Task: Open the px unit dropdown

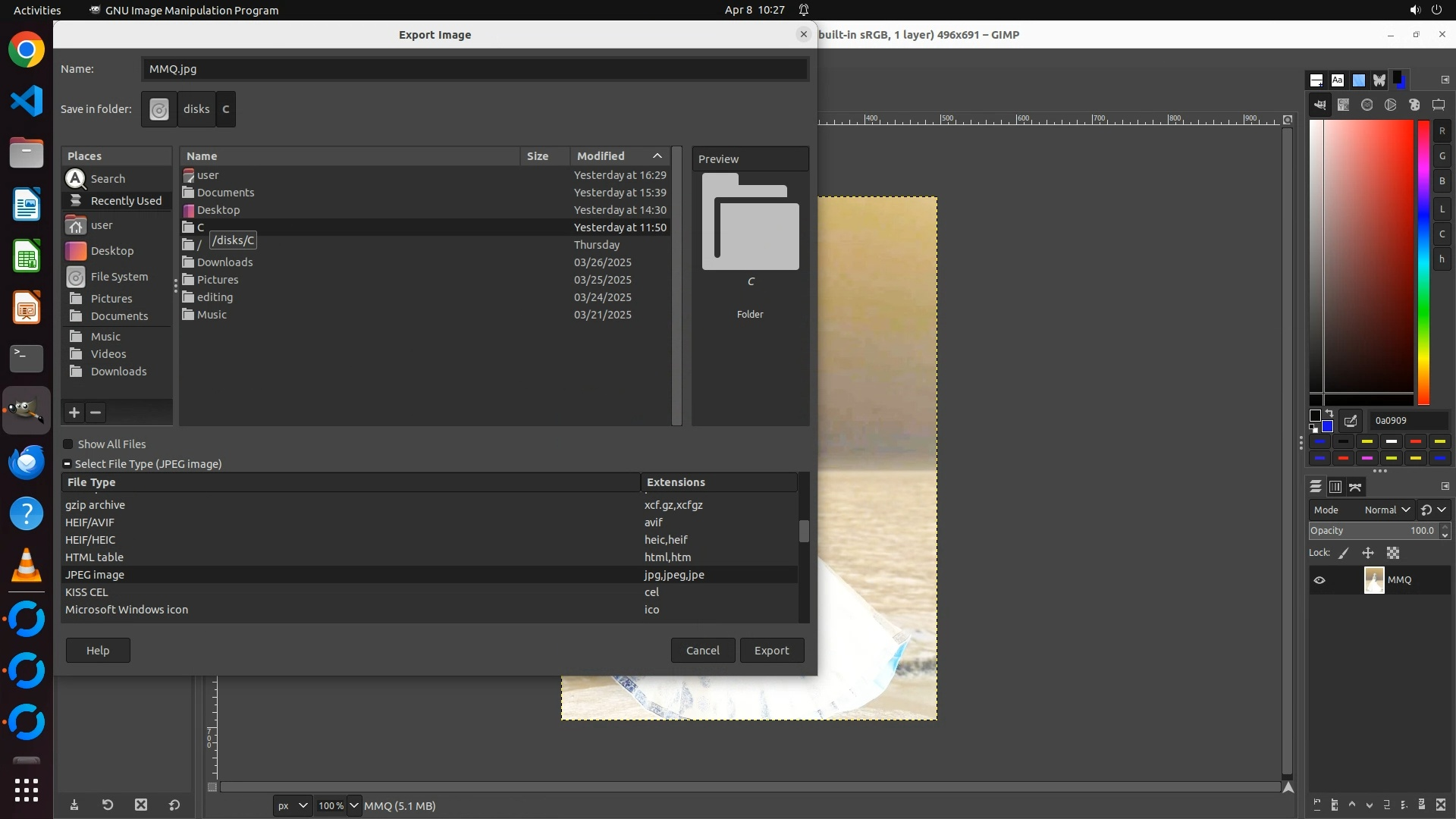Action: [x=292, y=805]
